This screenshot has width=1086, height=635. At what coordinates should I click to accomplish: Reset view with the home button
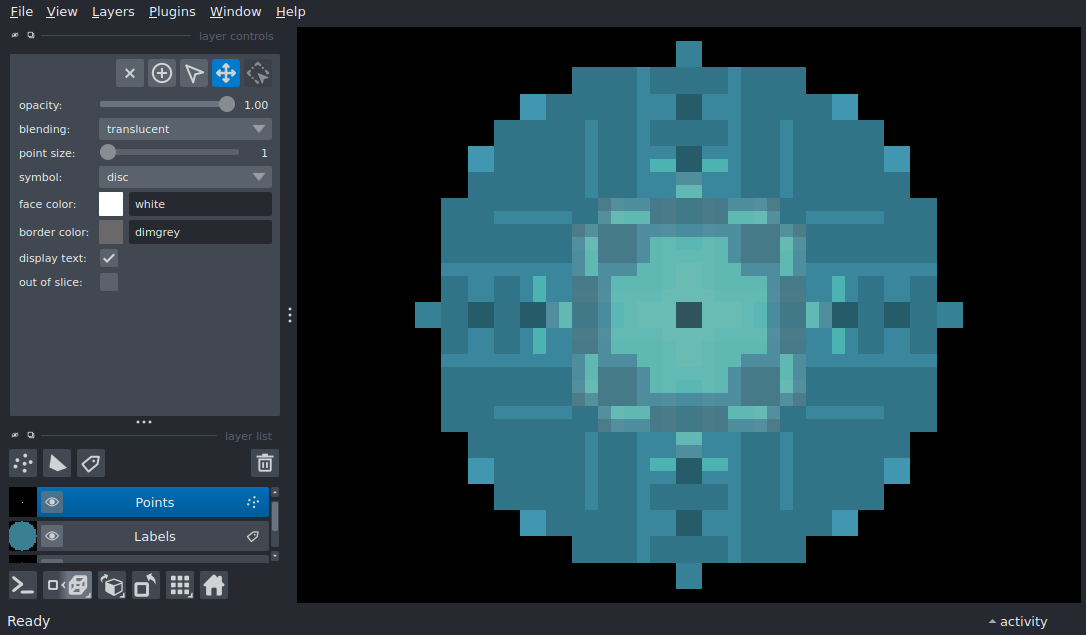[x=214, y=585]
